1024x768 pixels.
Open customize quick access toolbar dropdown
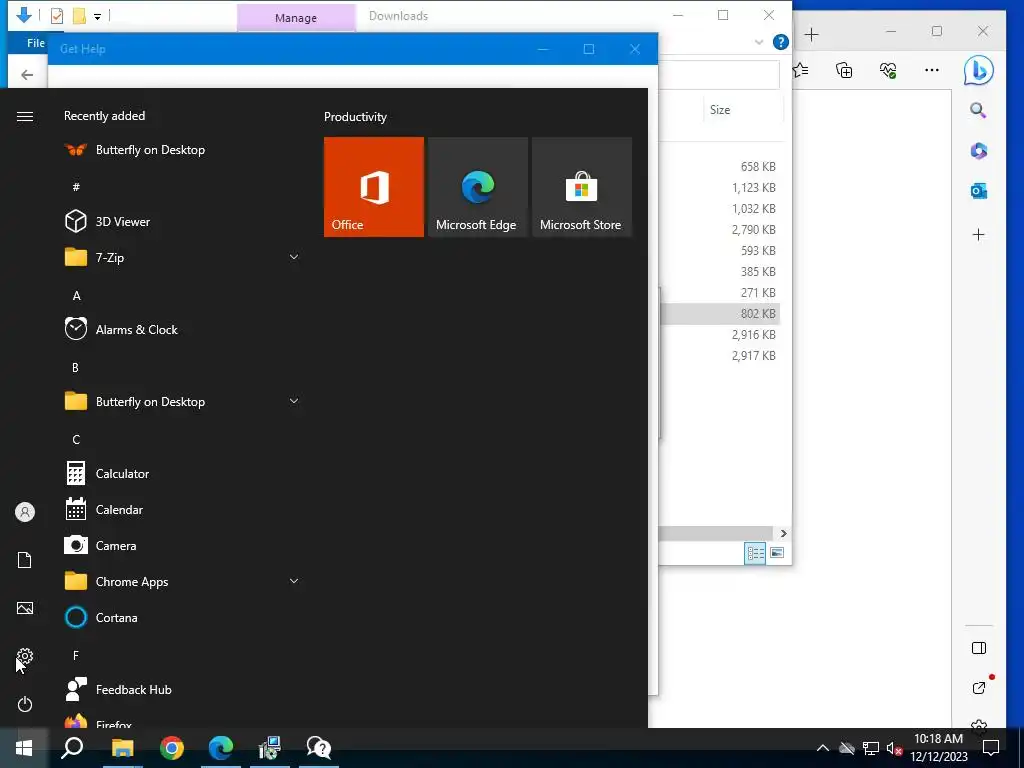point(97,16)
